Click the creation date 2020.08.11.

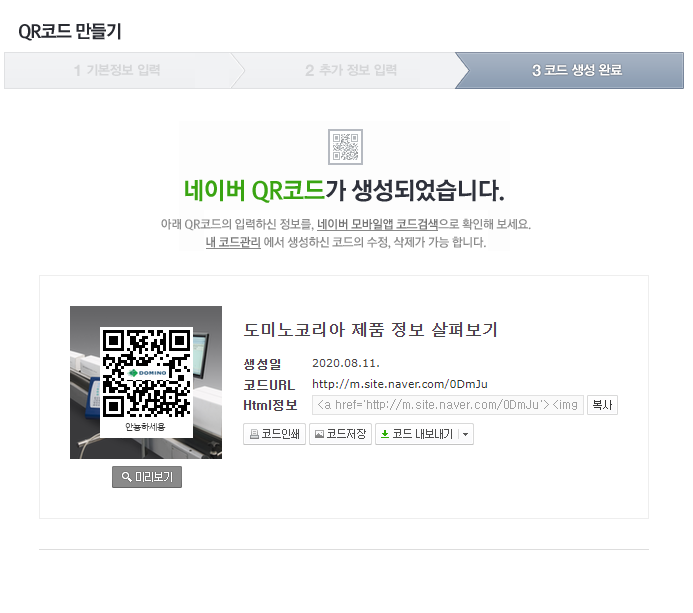346,363
